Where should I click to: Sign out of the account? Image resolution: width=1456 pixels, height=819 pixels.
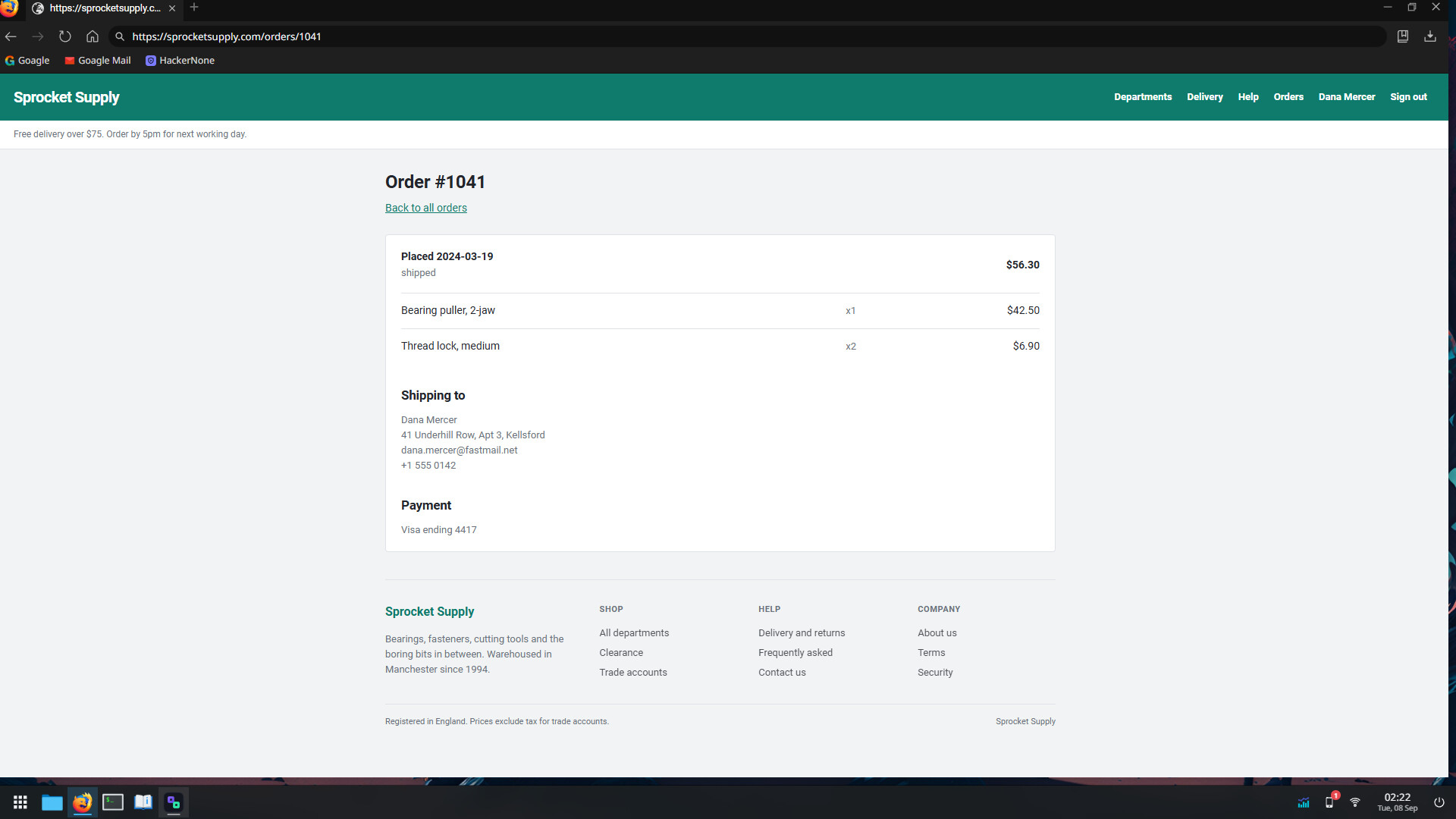(x=1408, y=97)
